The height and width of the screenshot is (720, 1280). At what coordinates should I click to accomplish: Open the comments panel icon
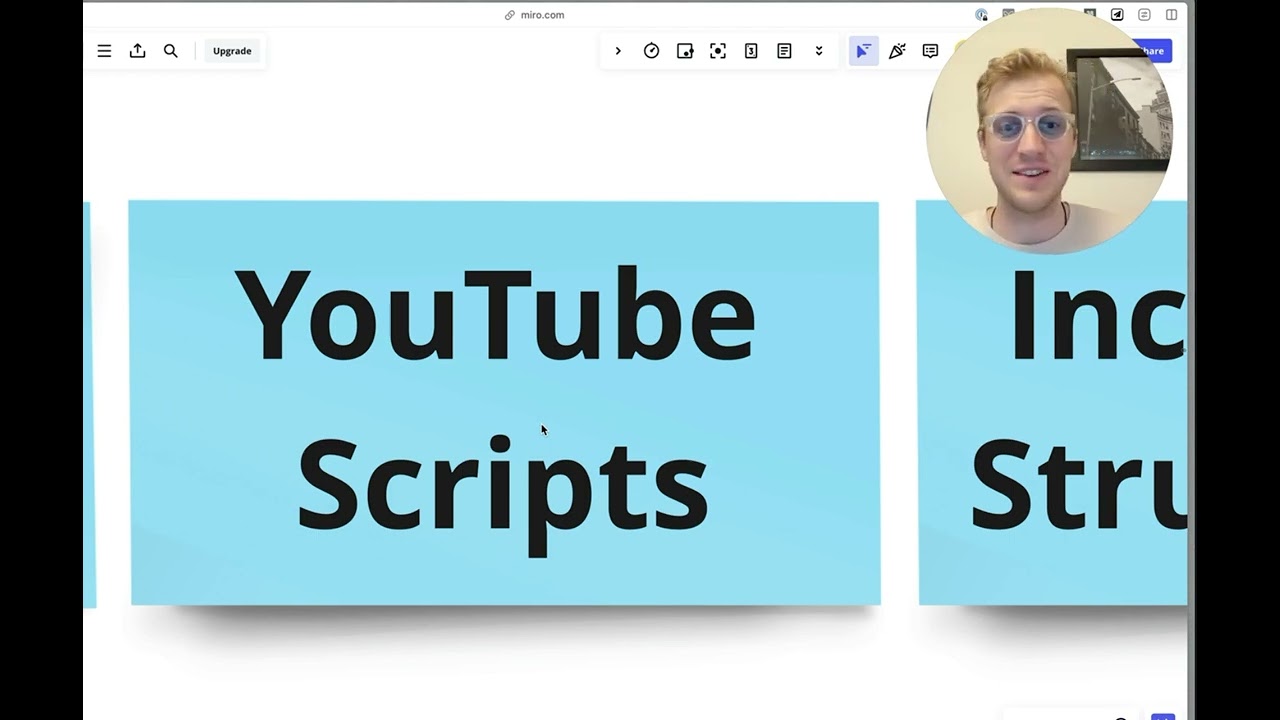point(930,51)
